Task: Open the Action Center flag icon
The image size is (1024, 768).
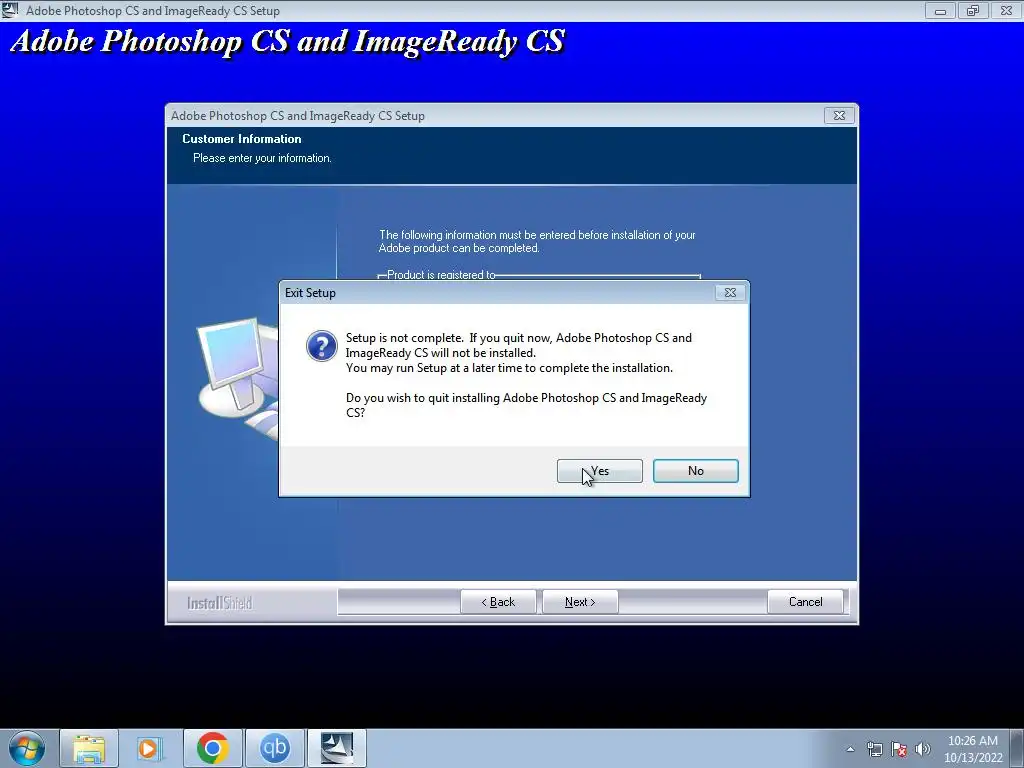Action: click(x=899, y=749)
